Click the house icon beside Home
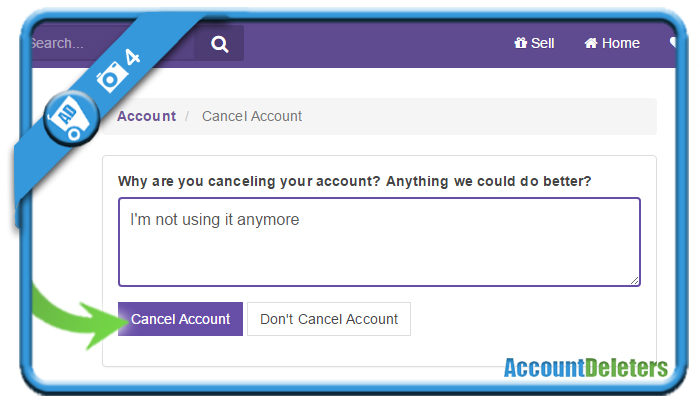This screenshot has height=407, width=700. 591,43
